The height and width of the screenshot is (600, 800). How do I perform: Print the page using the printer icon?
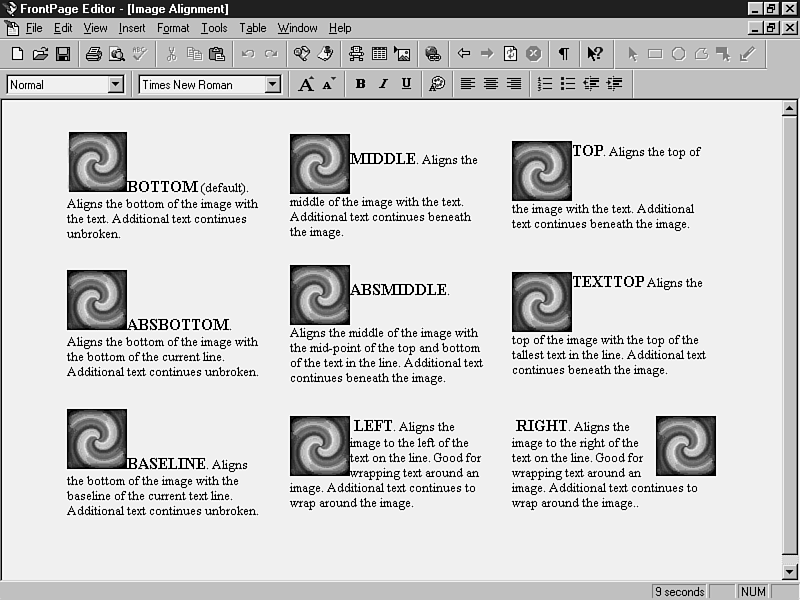93,54
